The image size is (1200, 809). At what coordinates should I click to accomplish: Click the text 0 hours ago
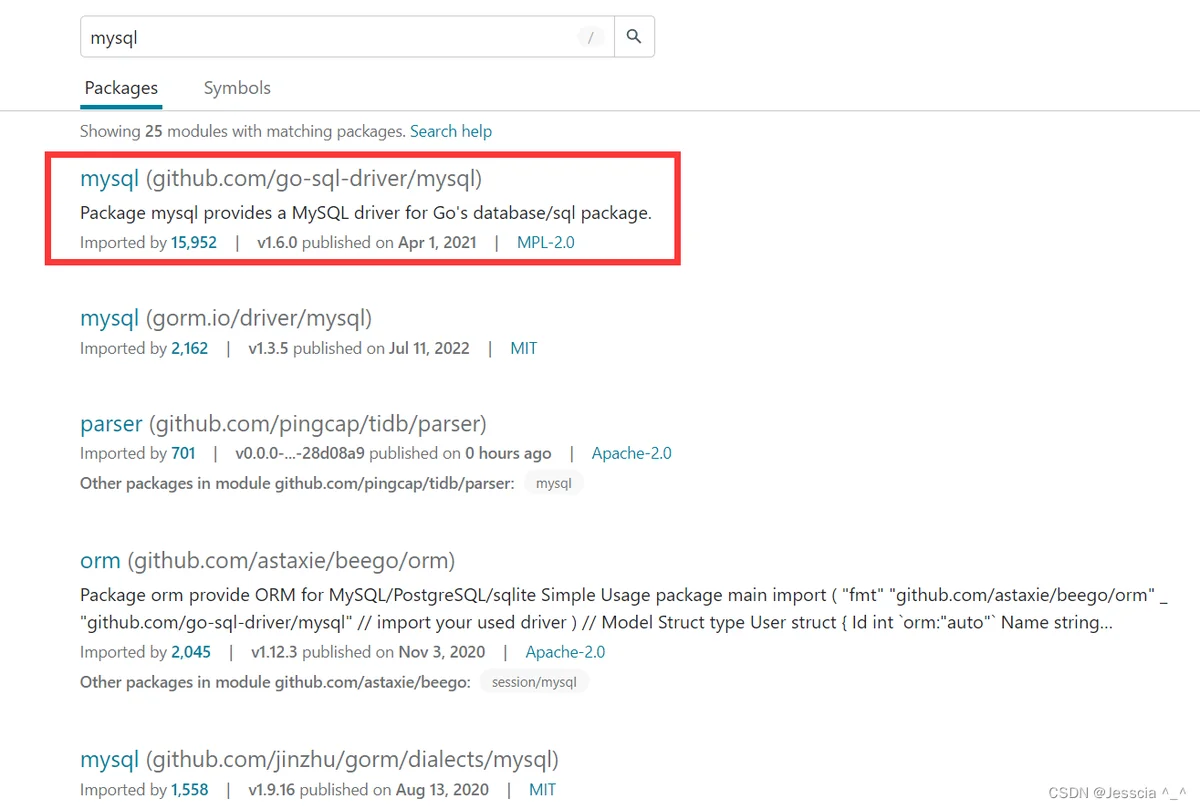pos(508,453)
